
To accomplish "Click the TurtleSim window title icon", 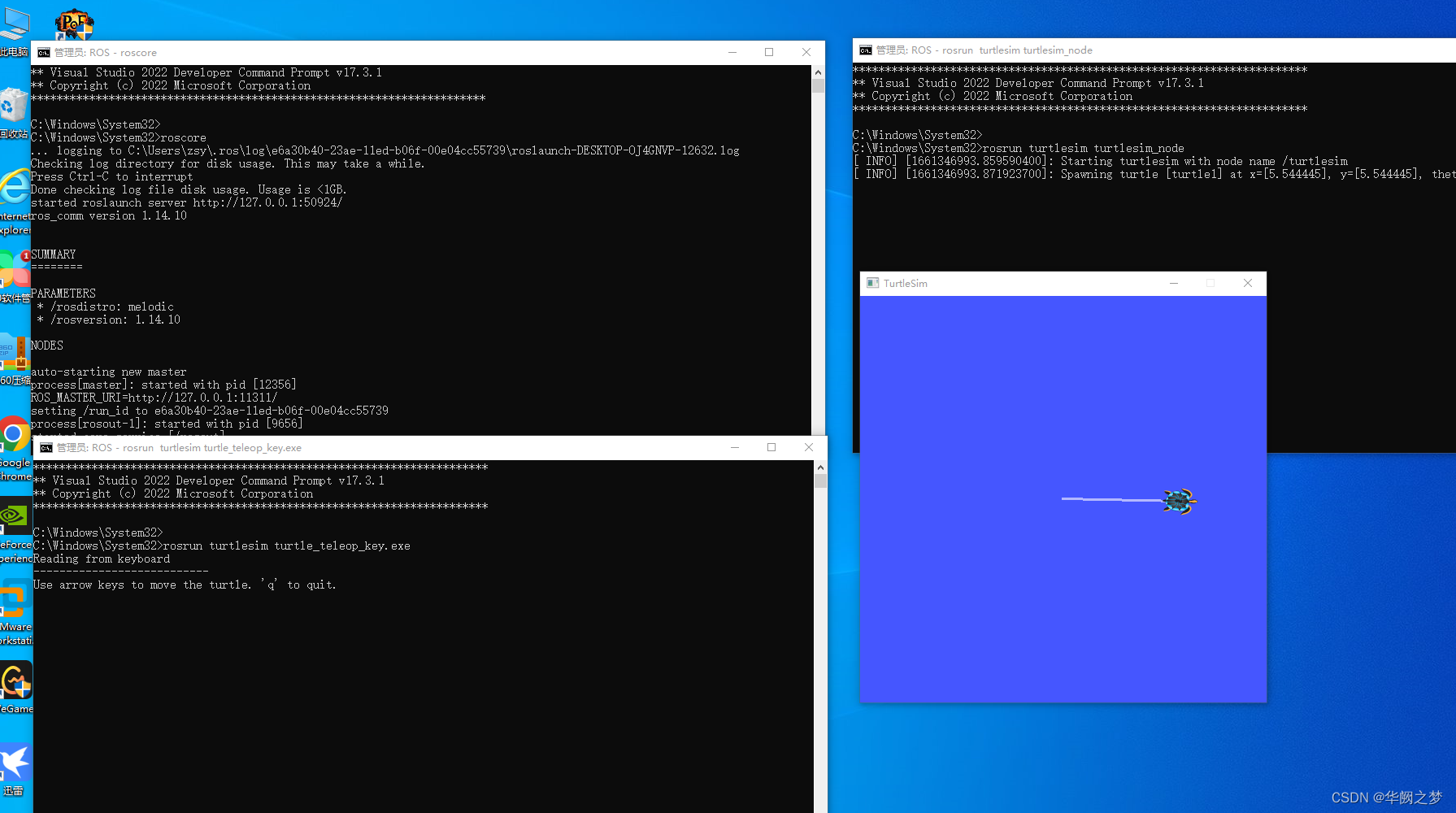I will click(872, 283).
